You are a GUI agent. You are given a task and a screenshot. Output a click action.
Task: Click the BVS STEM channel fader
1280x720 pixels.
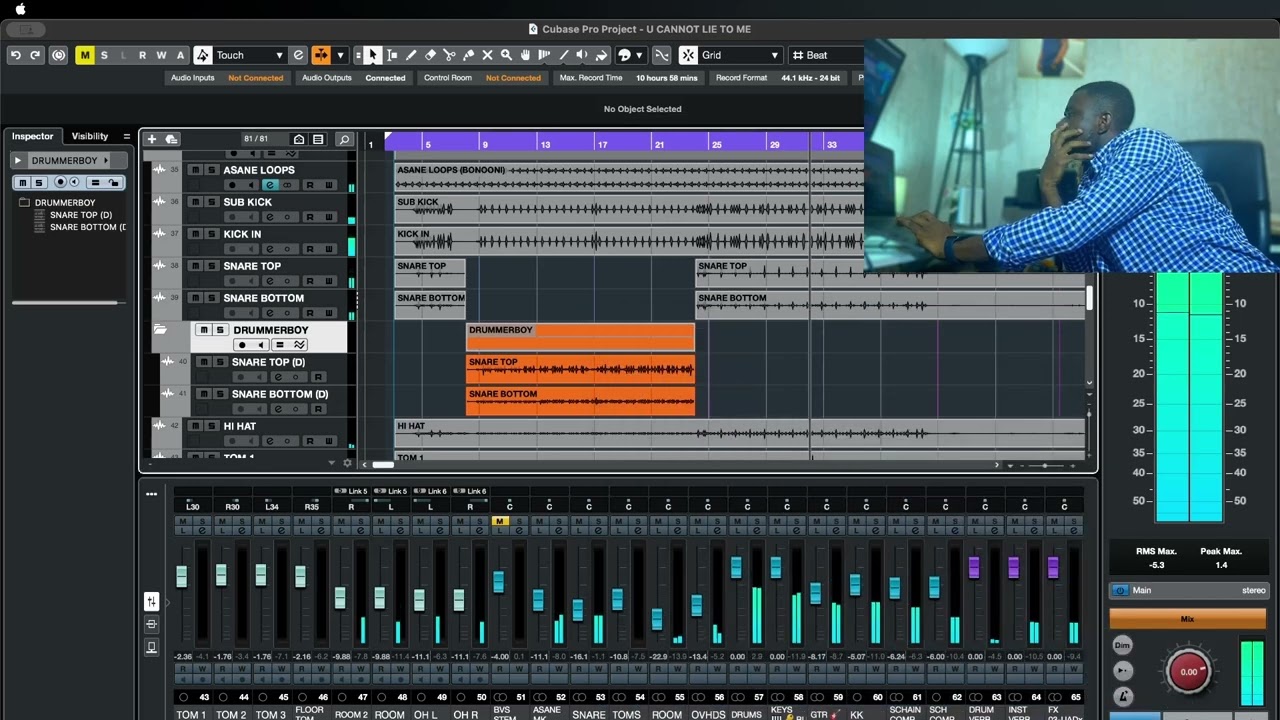(498, 581)
